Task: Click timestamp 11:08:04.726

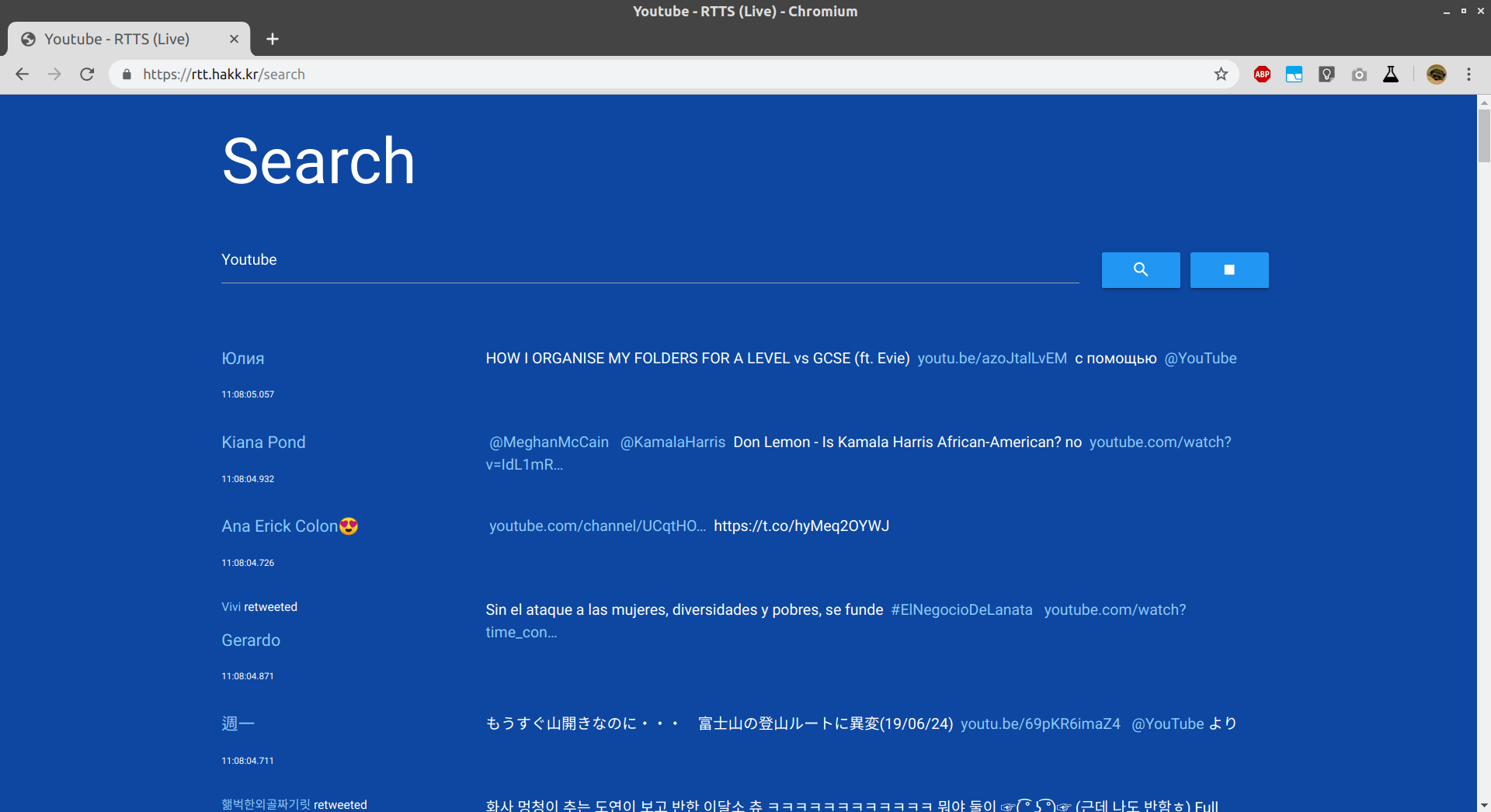Action: click(x=248, y=563)
